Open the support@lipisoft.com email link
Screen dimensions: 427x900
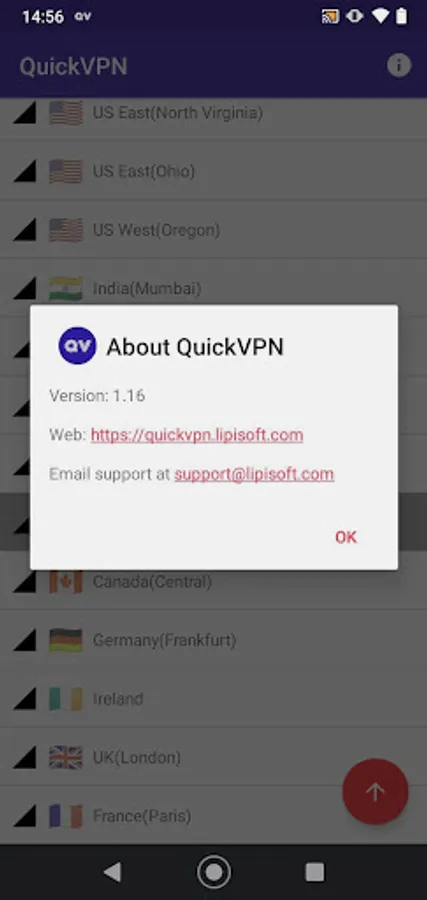point(254,474)
